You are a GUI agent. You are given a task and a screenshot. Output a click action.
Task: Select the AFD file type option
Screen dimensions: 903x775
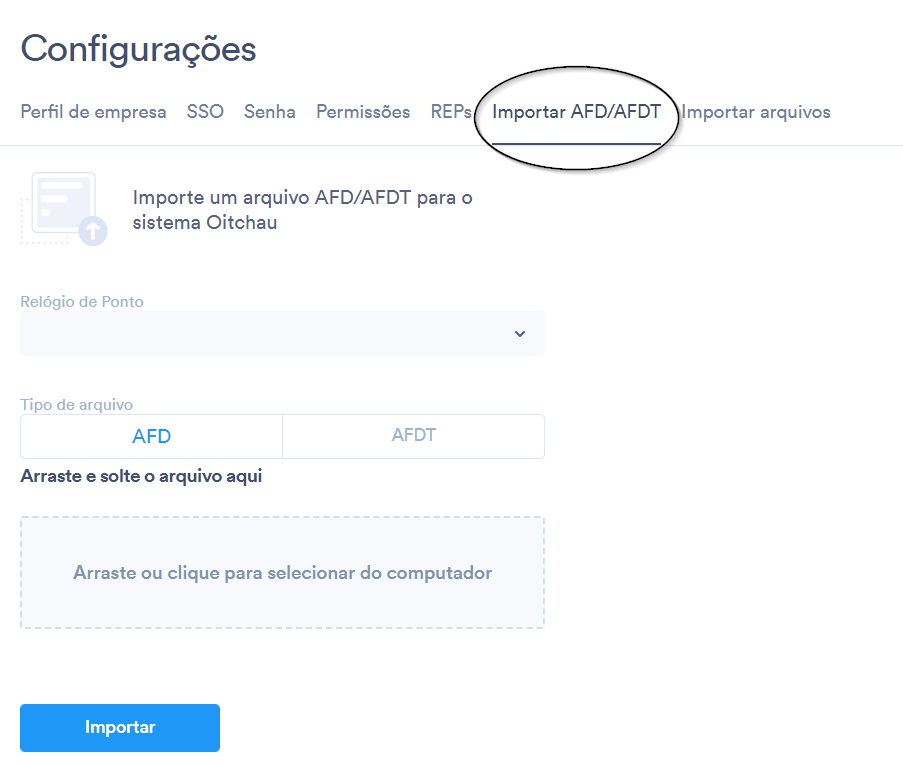pyautogui.click(x=151, y=436)
